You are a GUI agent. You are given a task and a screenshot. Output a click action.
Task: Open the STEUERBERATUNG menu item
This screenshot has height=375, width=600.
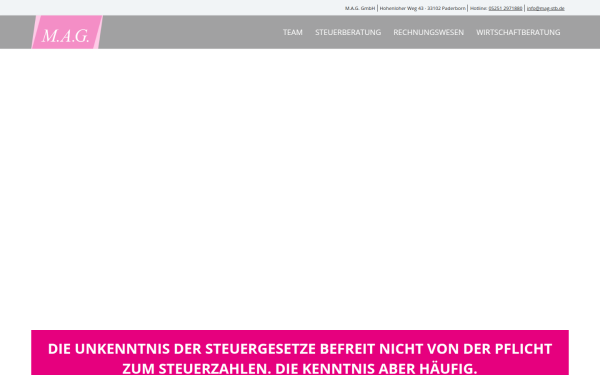coord(348,33)
